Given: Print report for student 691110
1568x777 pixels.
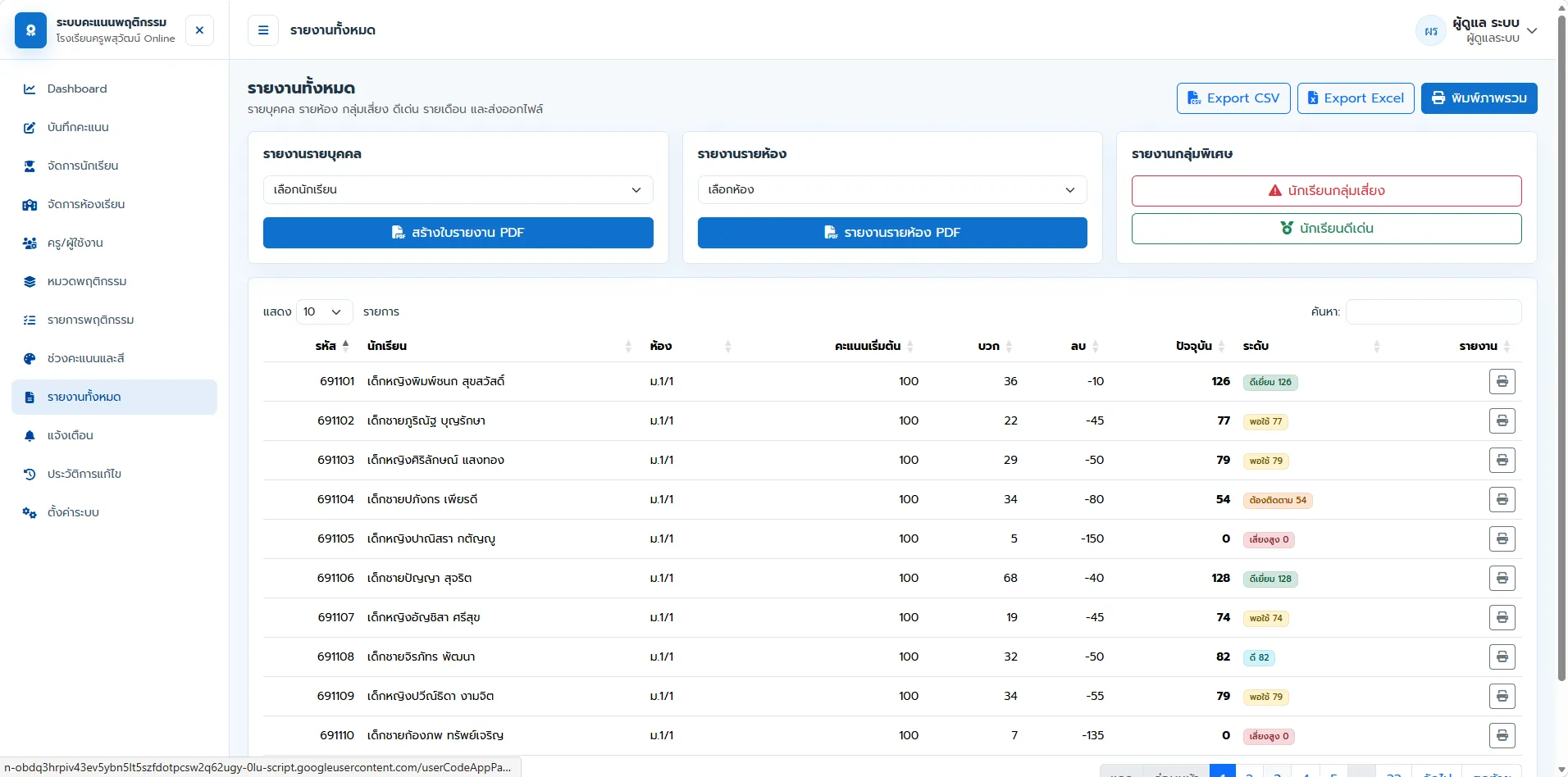Looking at the screenshot, I should (1502, 735).
